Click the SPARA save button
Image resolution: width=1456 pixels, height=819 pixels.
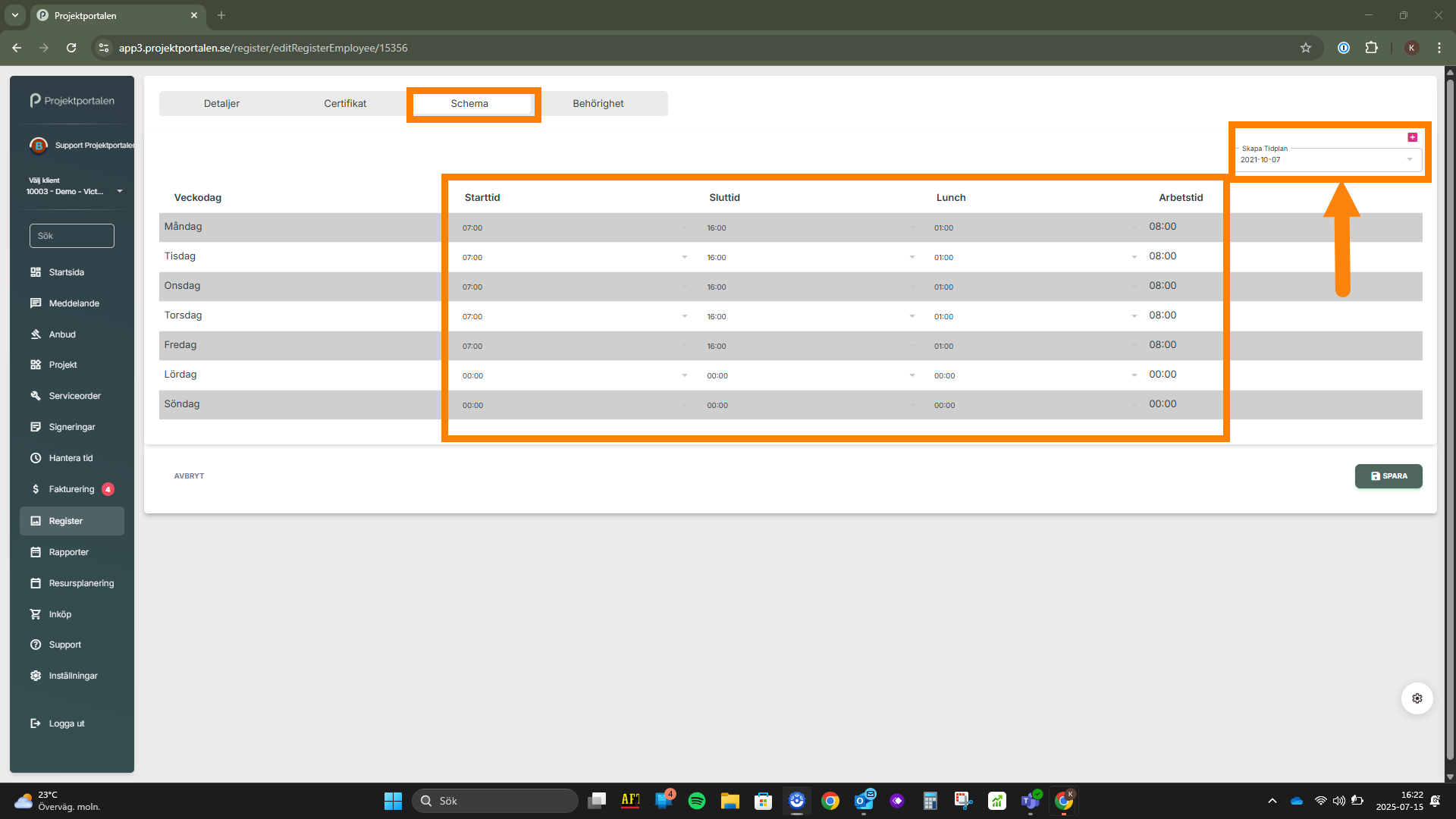click(1388, 476)
